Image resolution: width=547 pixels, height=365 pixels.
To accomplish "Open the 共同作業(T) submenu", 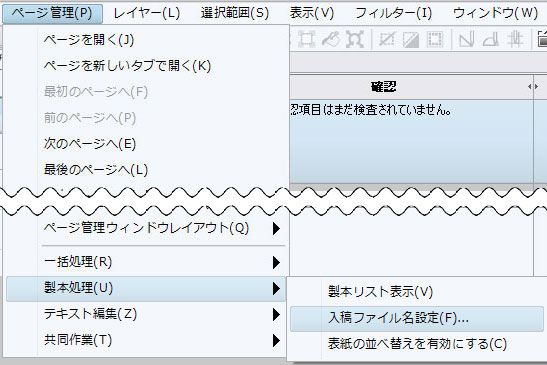I will (146, 340).
